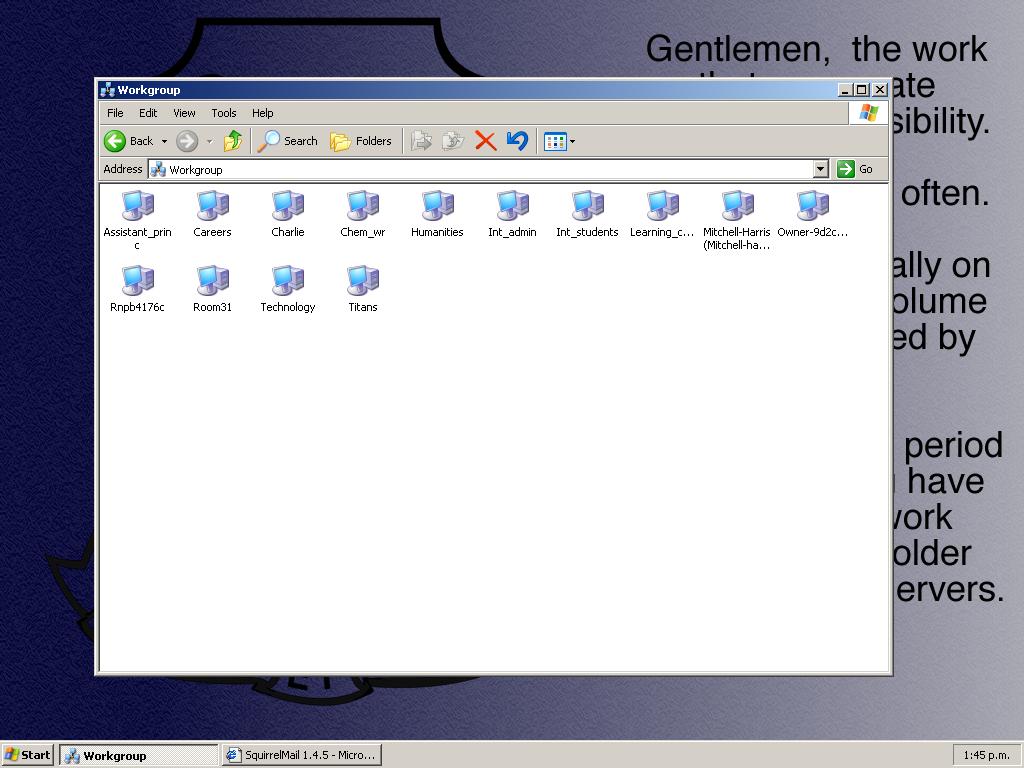This screenshot has height=768, width=1024.
Task: Click the Go button
Action: (855, 169)
